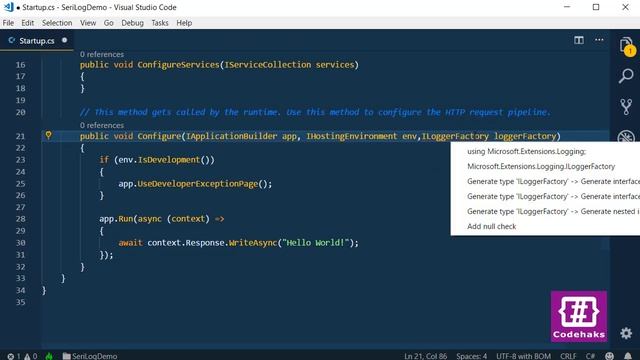This screenshot has width=640, height=360.
Task: Open the Go menu
Action: 109,23
